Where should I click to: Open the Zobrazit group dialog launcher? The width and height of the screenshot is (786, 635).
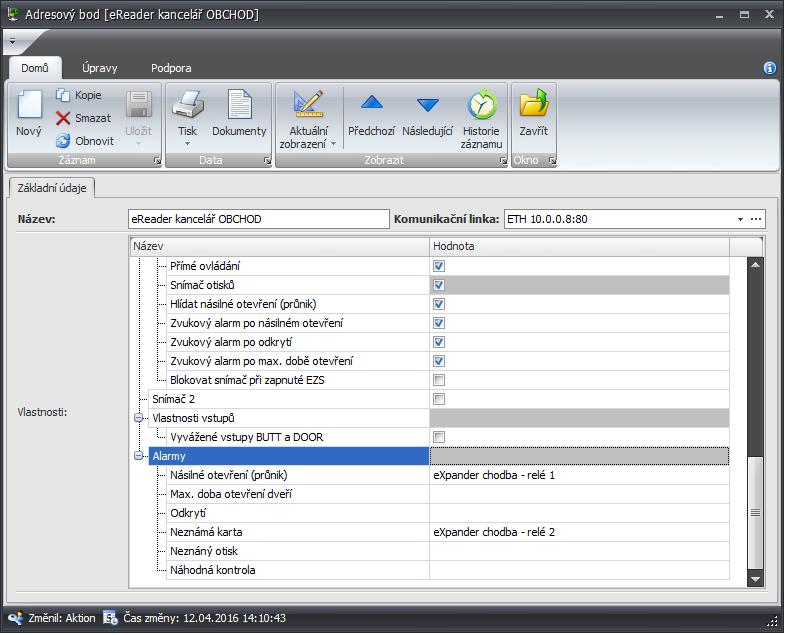[503, 160]
